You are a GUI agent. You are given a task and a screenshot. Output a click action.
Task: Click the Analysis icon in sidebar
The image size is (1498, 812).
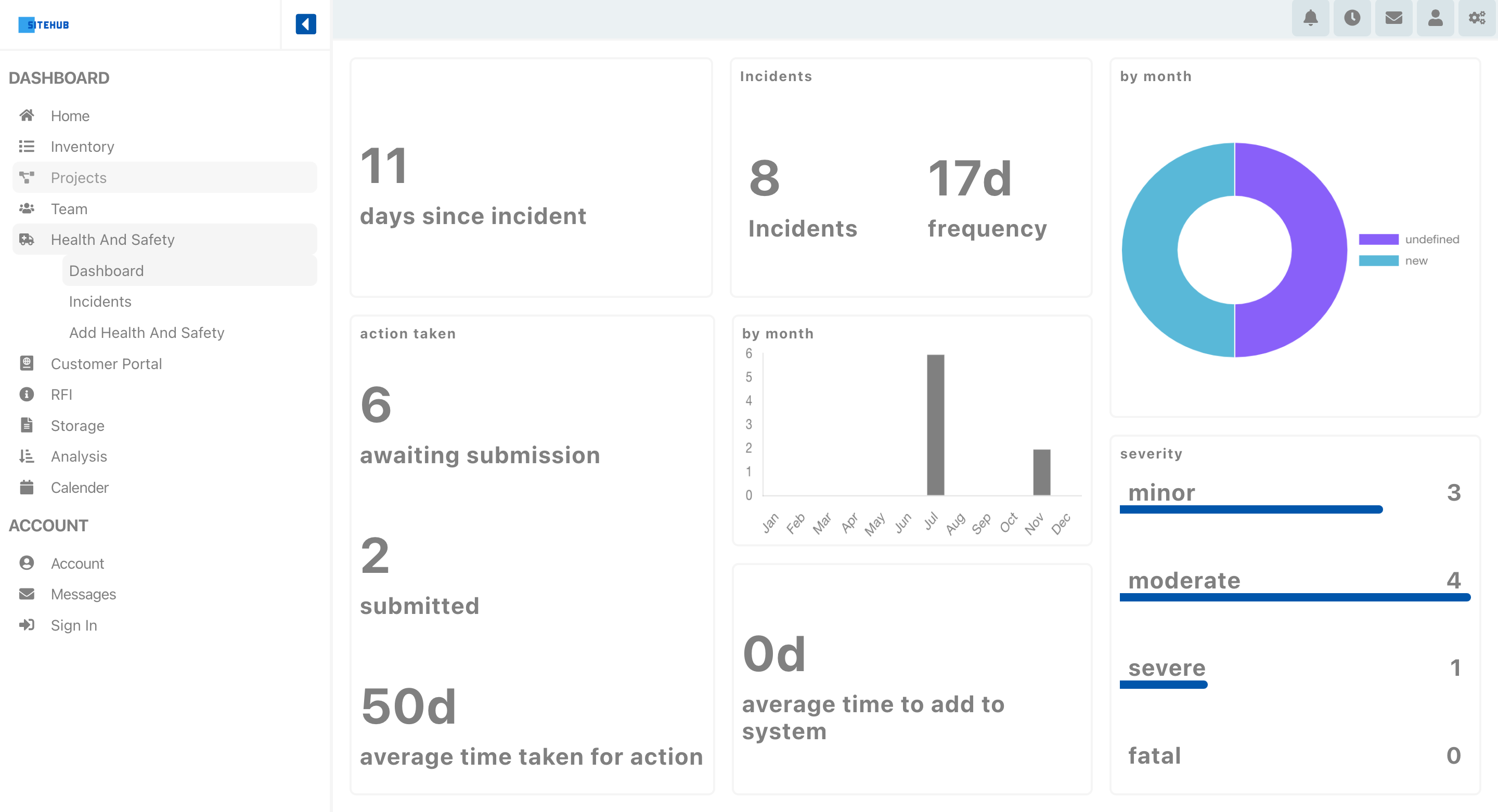coord(27,456)
